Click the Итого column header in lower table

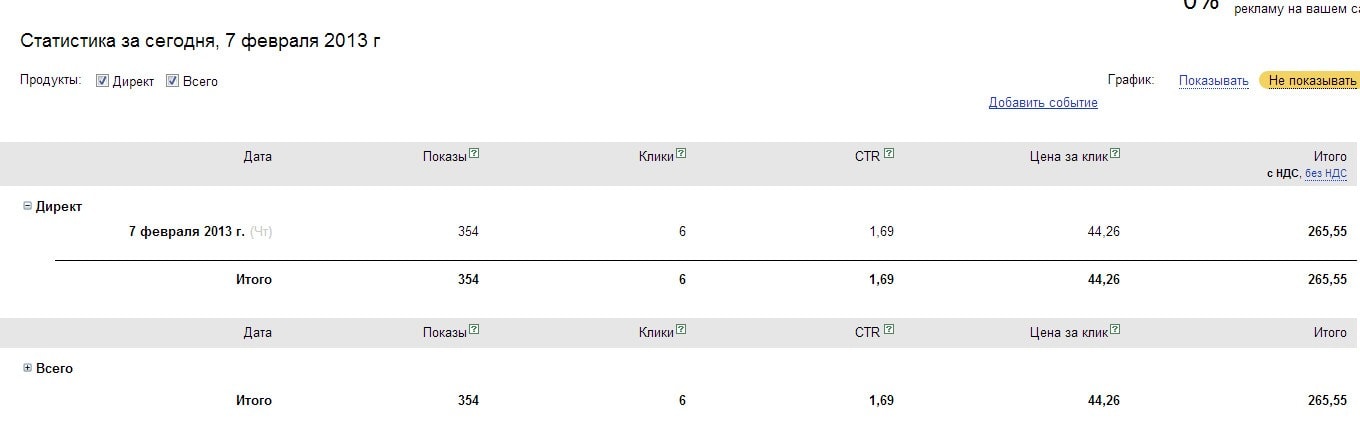pos(1330,332)
